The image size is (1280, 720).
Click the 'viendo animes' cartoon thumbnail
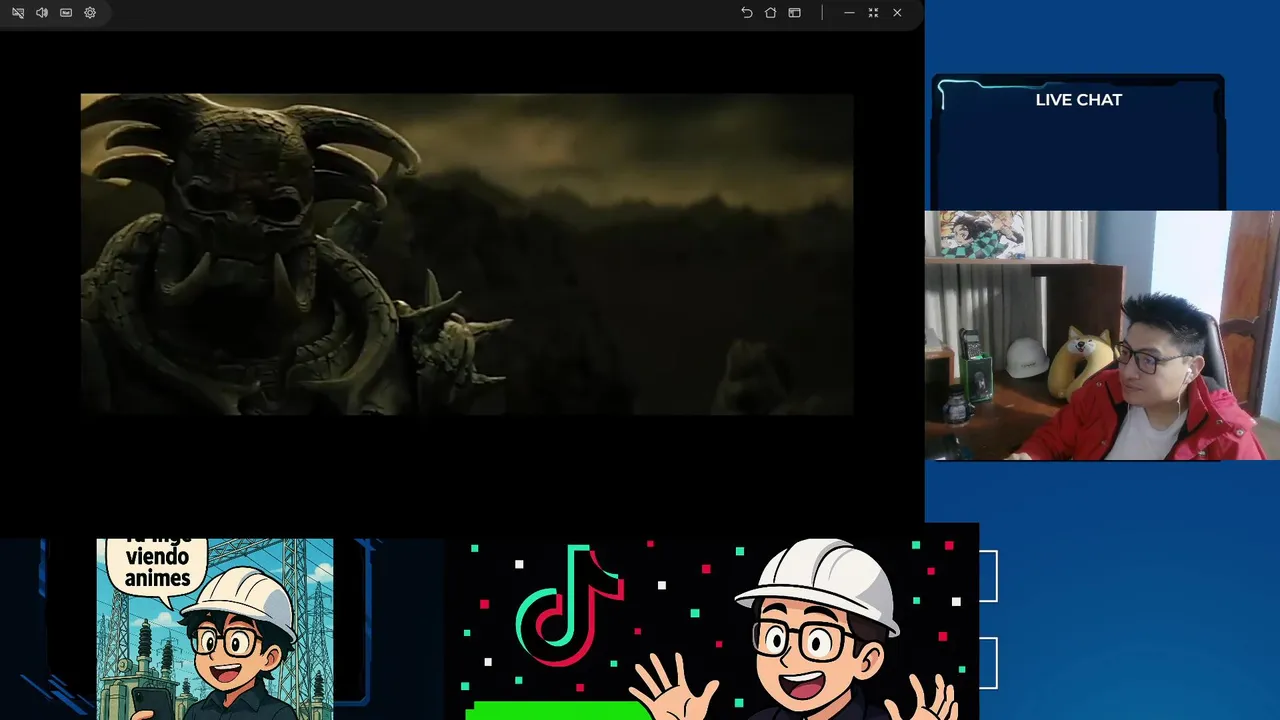(215, 629)
